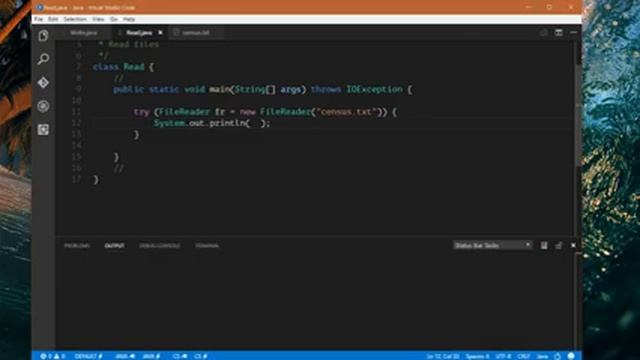Switch to the Read.java editor tab
The height and width of the screenshot is (360, 640).
(139, 33)
